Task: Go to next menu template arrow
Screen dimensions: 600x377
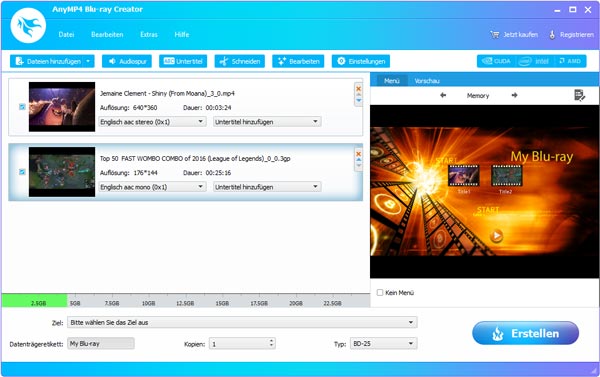Action: point(514,95)
